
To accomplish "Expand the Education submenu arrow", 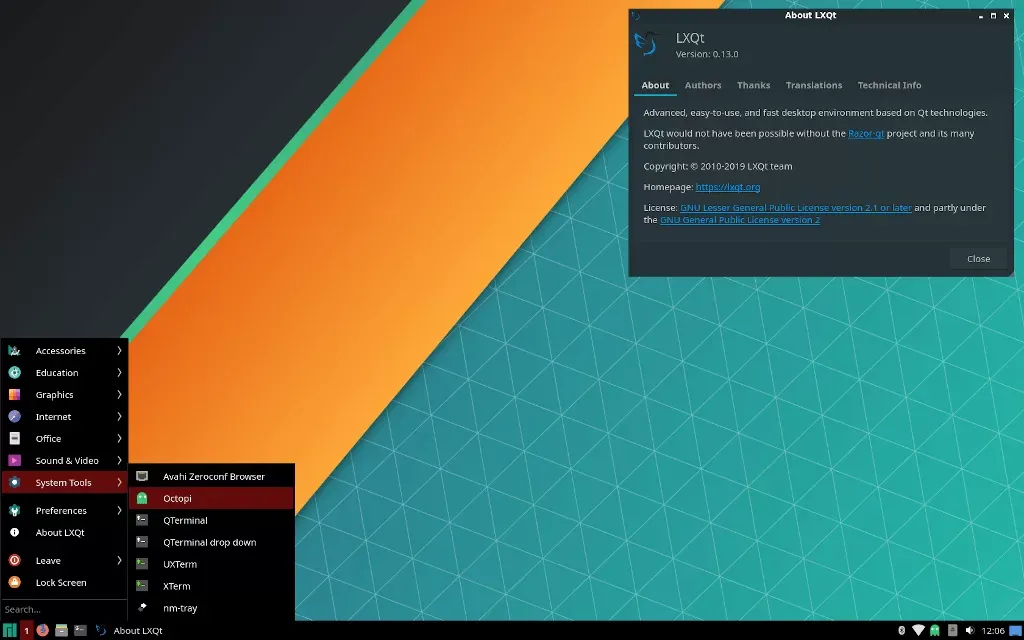I will (x=120, y=372).
